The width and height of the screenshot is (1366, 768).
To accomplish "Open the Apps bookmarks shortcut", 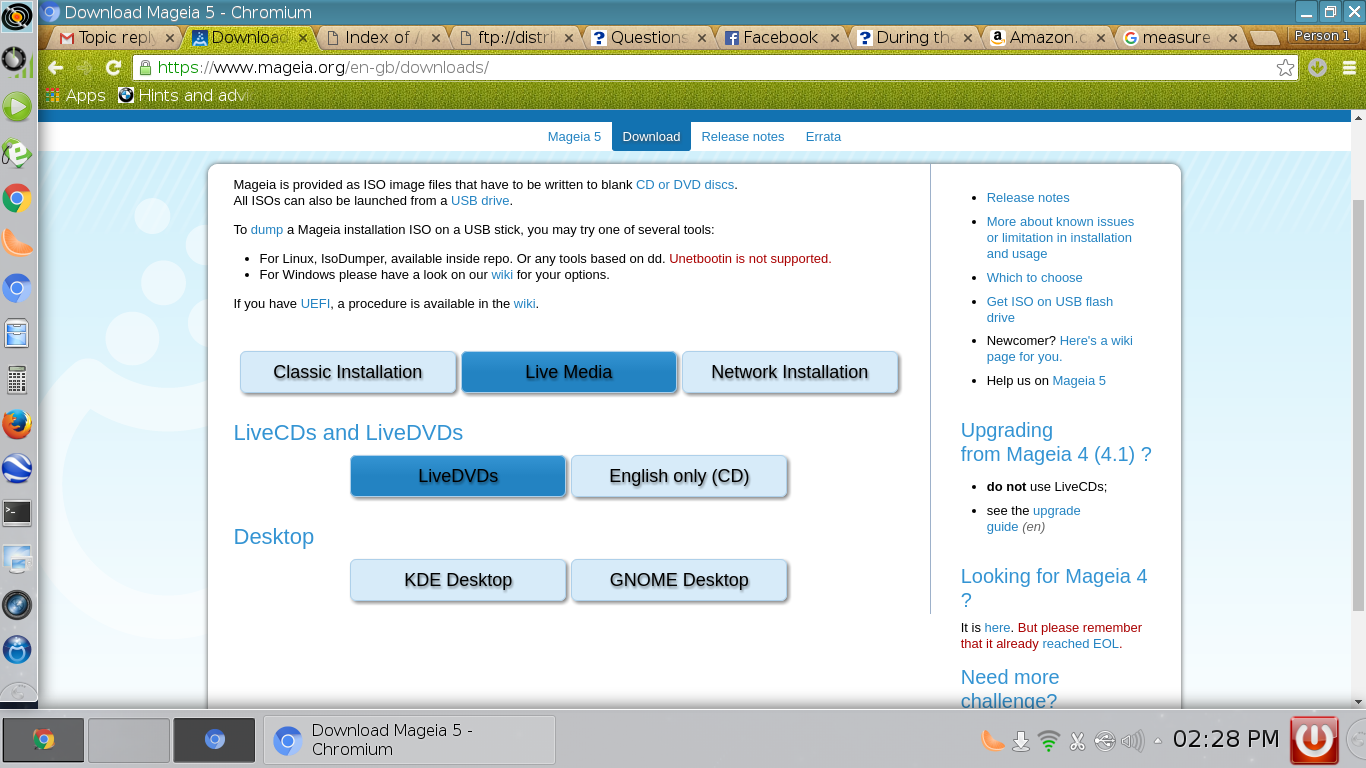I will (75, 95).
